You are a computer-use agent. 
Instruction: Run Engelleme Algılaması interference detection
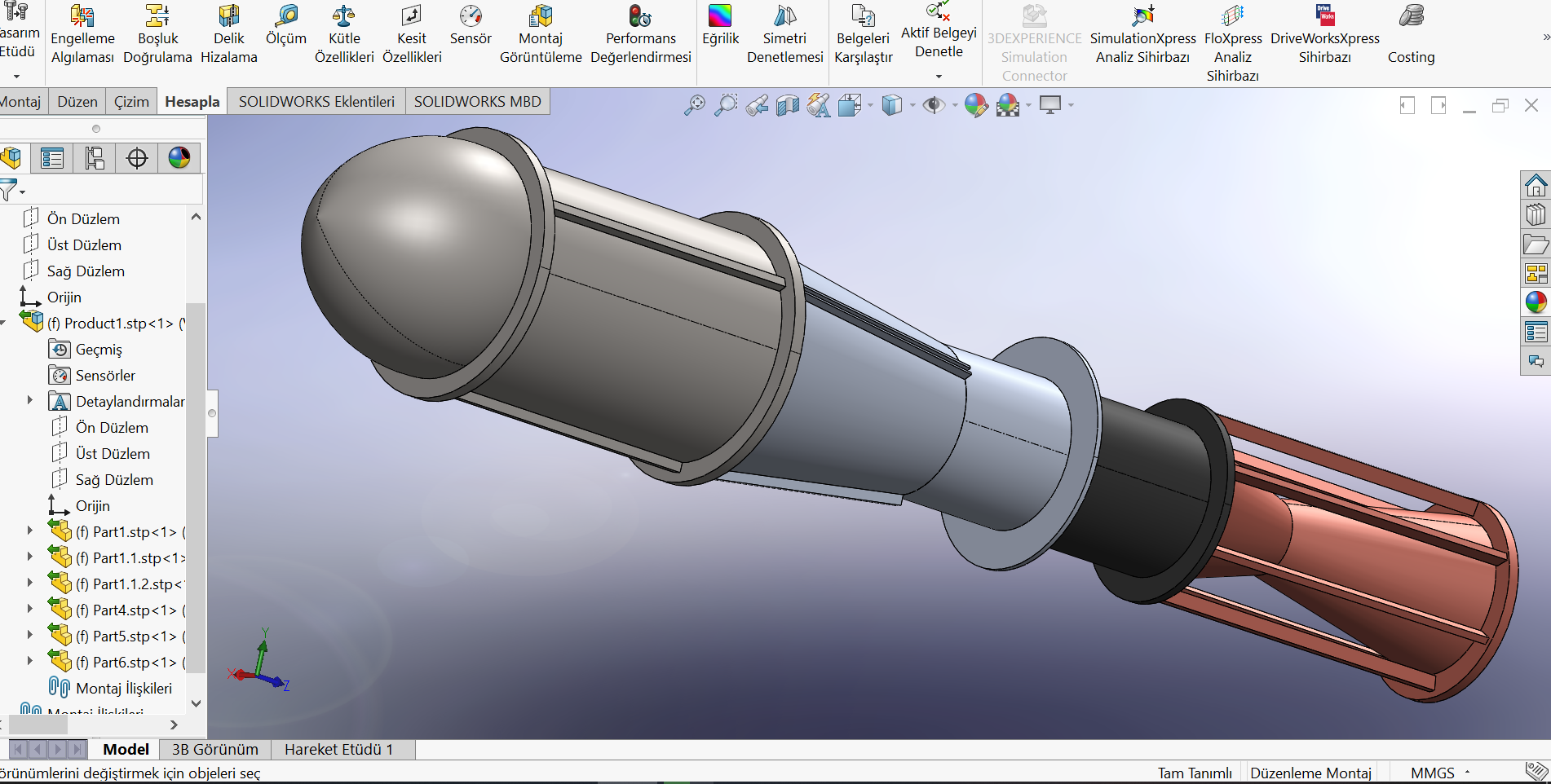tap(82, 35)
